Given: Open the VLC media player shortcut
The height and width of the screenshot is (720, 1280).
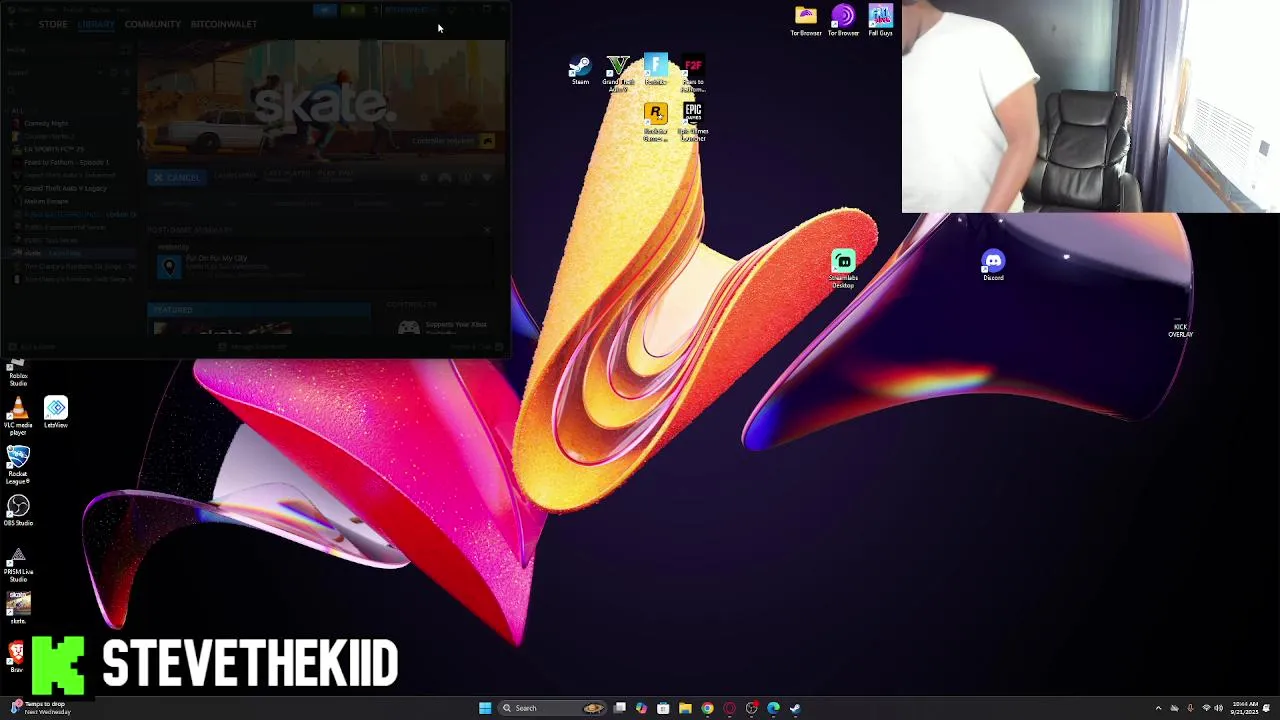Looking at the screenshot, I should pos(18,415).
